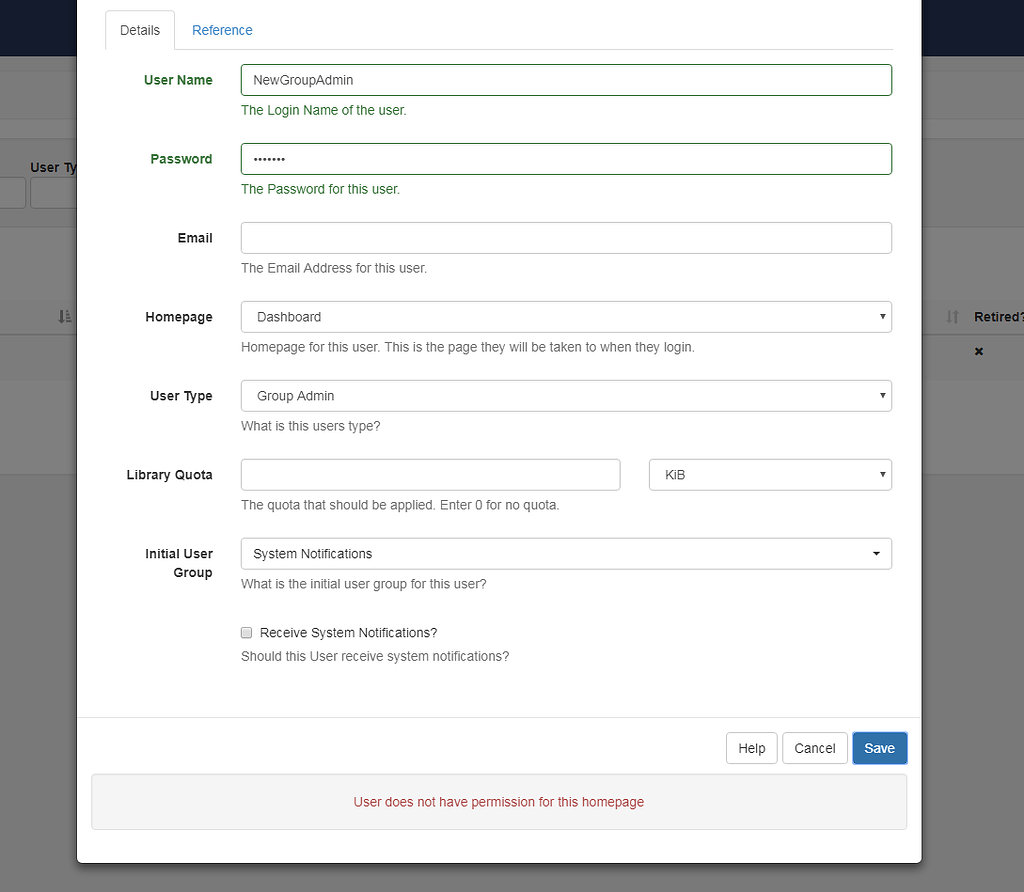The width and height of the screenshot is (1024, 892).
Task: Click the sort icon left of Retired column
Action: 953,317
